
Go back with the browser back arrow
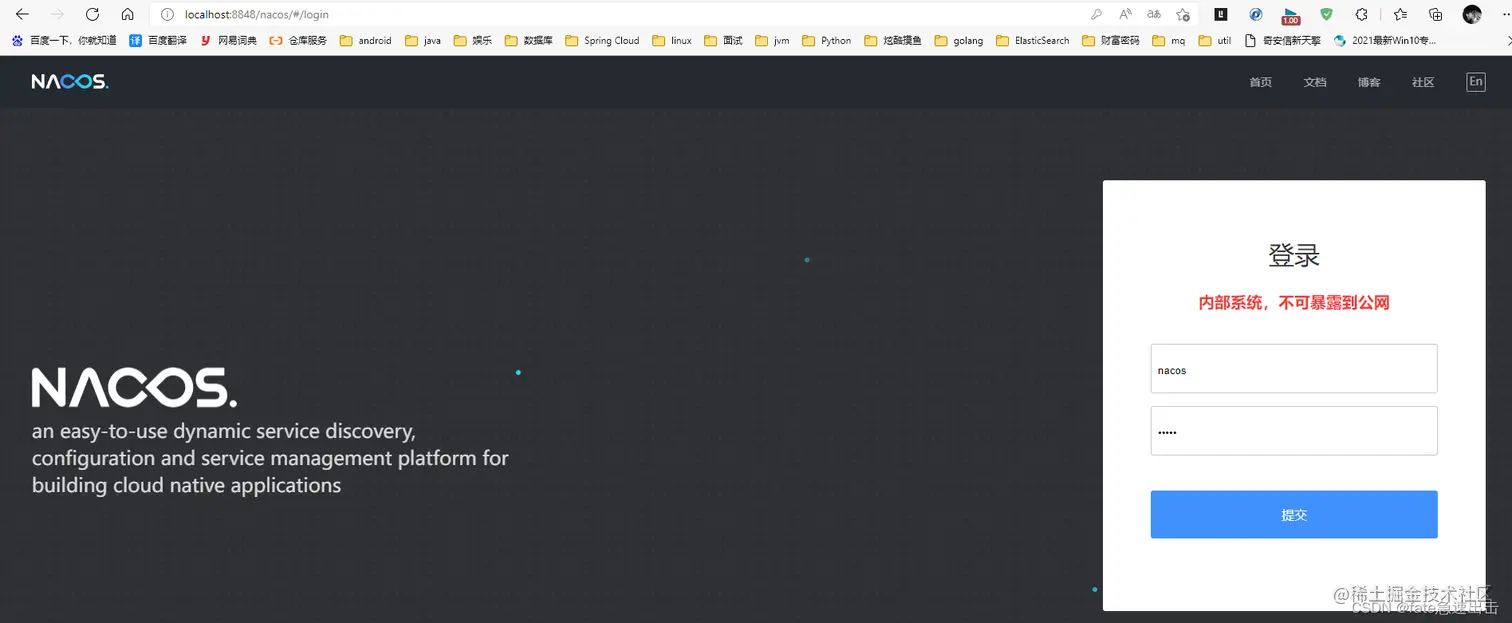click(22, 14)
